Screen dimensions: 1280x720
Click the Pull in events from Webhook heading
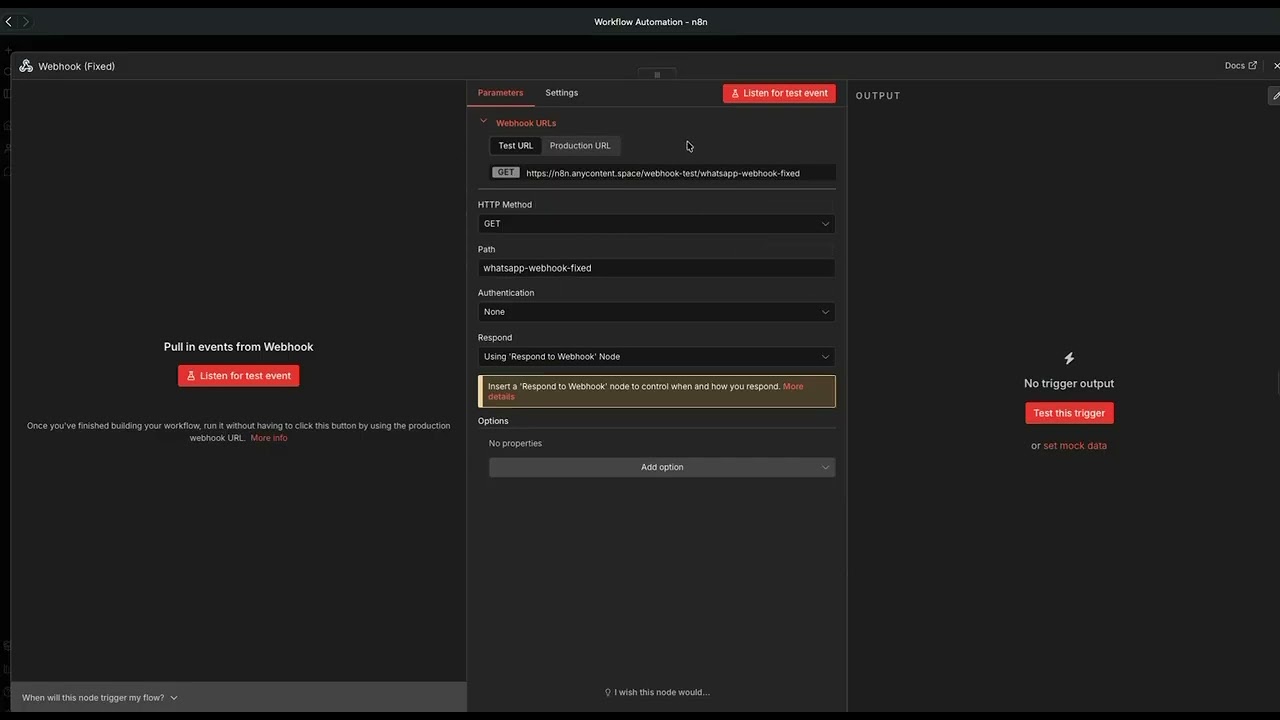point(238,347)
